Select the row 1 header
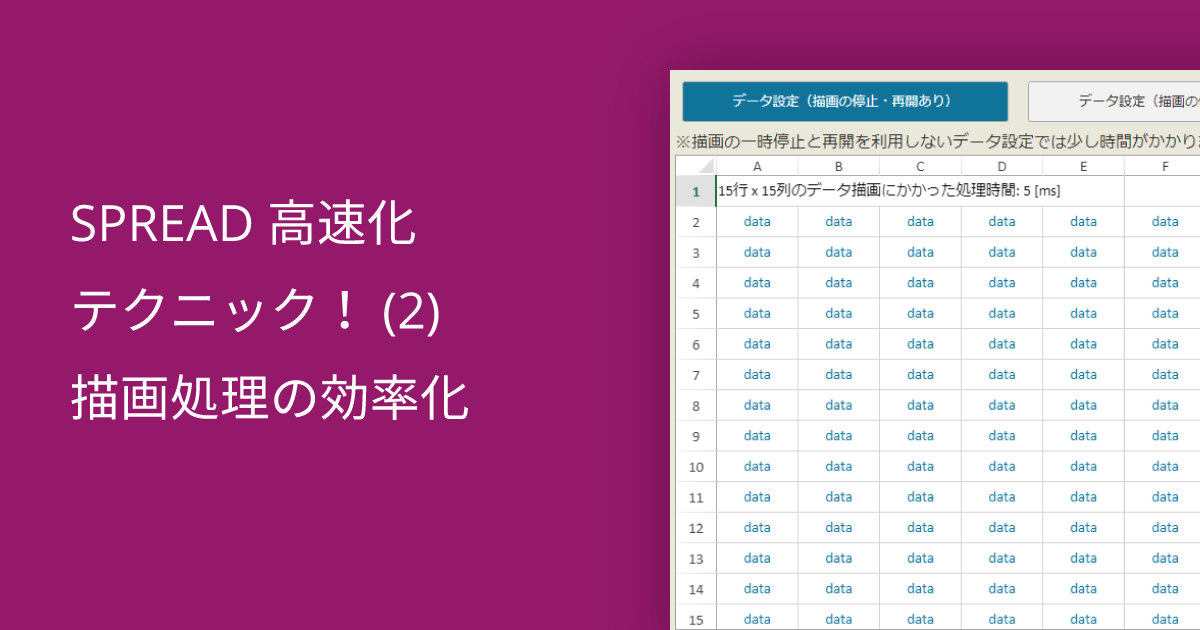 (x=696, y=191)
